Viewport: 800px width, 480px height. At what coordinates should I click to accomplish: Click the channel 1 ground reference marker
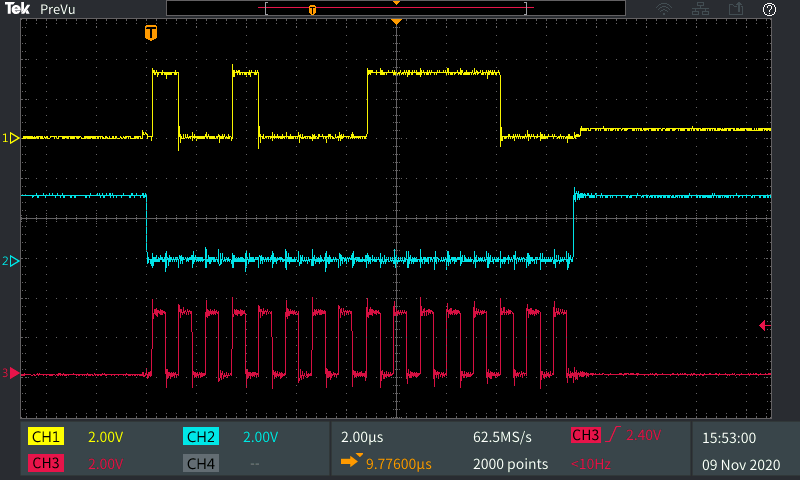coord(13,138)
